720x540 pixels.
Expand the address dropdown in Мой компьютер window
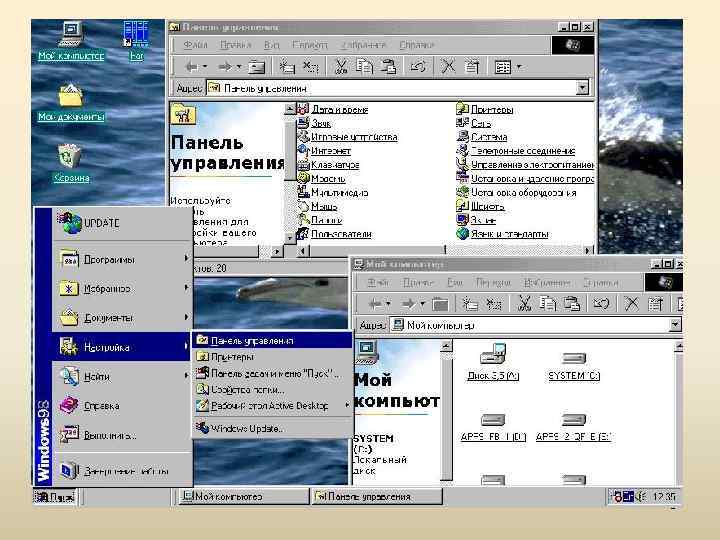point(675,325)
